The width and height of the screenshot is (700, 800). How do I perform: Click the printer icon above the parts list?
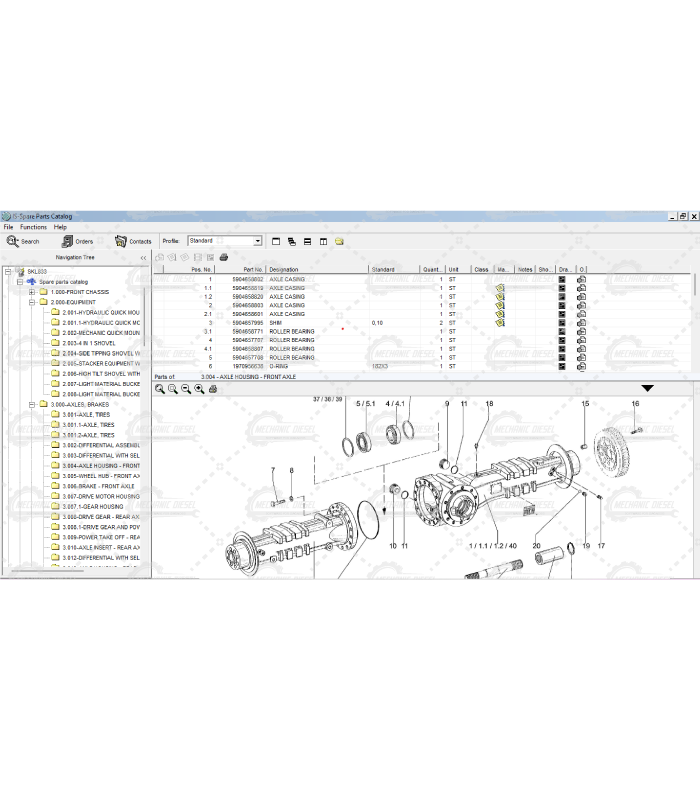pos(224,257)
